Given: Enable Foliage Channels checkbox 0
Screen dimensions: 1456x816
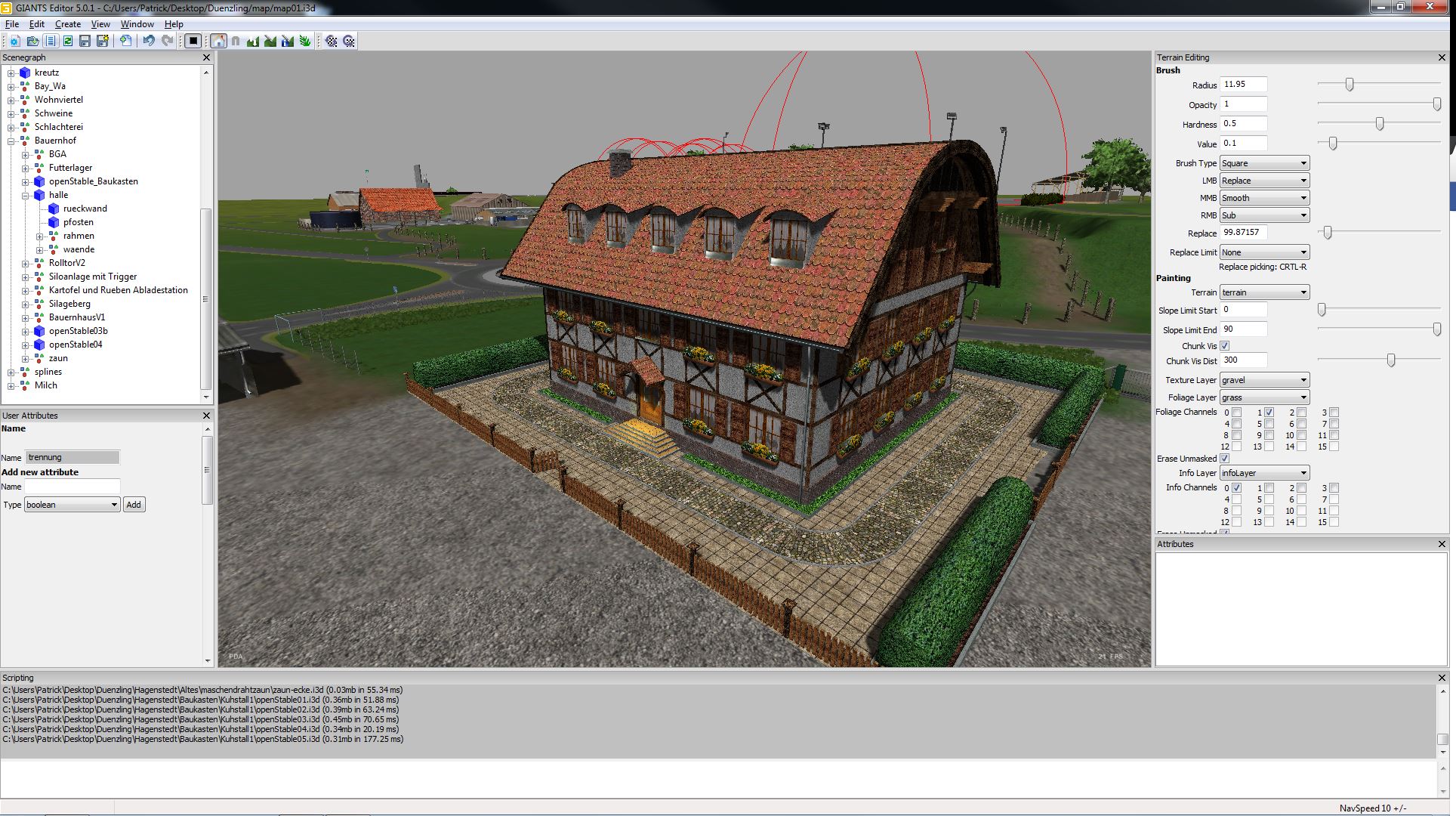Looking at the screenshot, I should click(x=1236, y=413).
